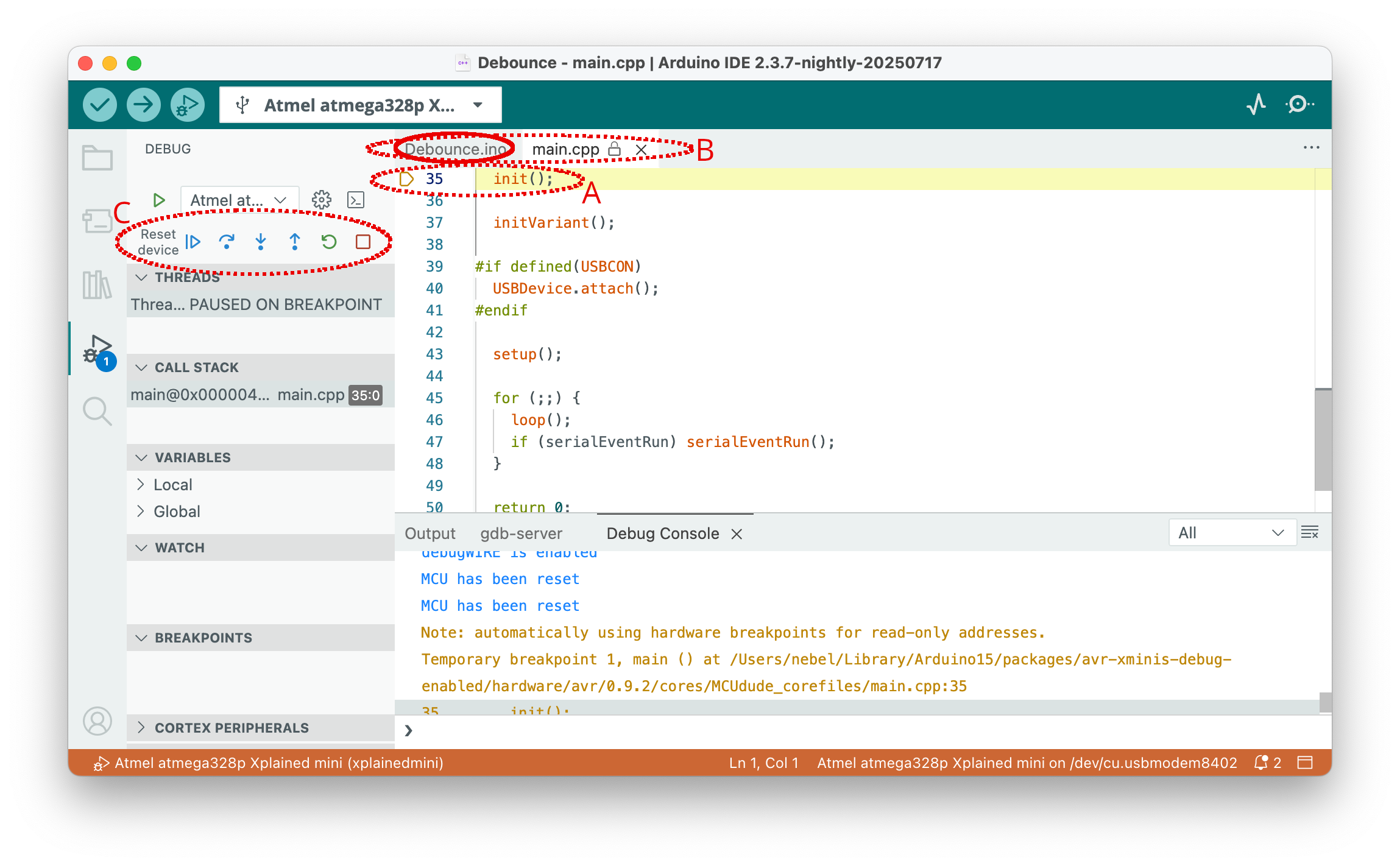The width and height of the screenshot is (1400, 866).
Task: Click the debug console input field
Action: click(853, 730)
